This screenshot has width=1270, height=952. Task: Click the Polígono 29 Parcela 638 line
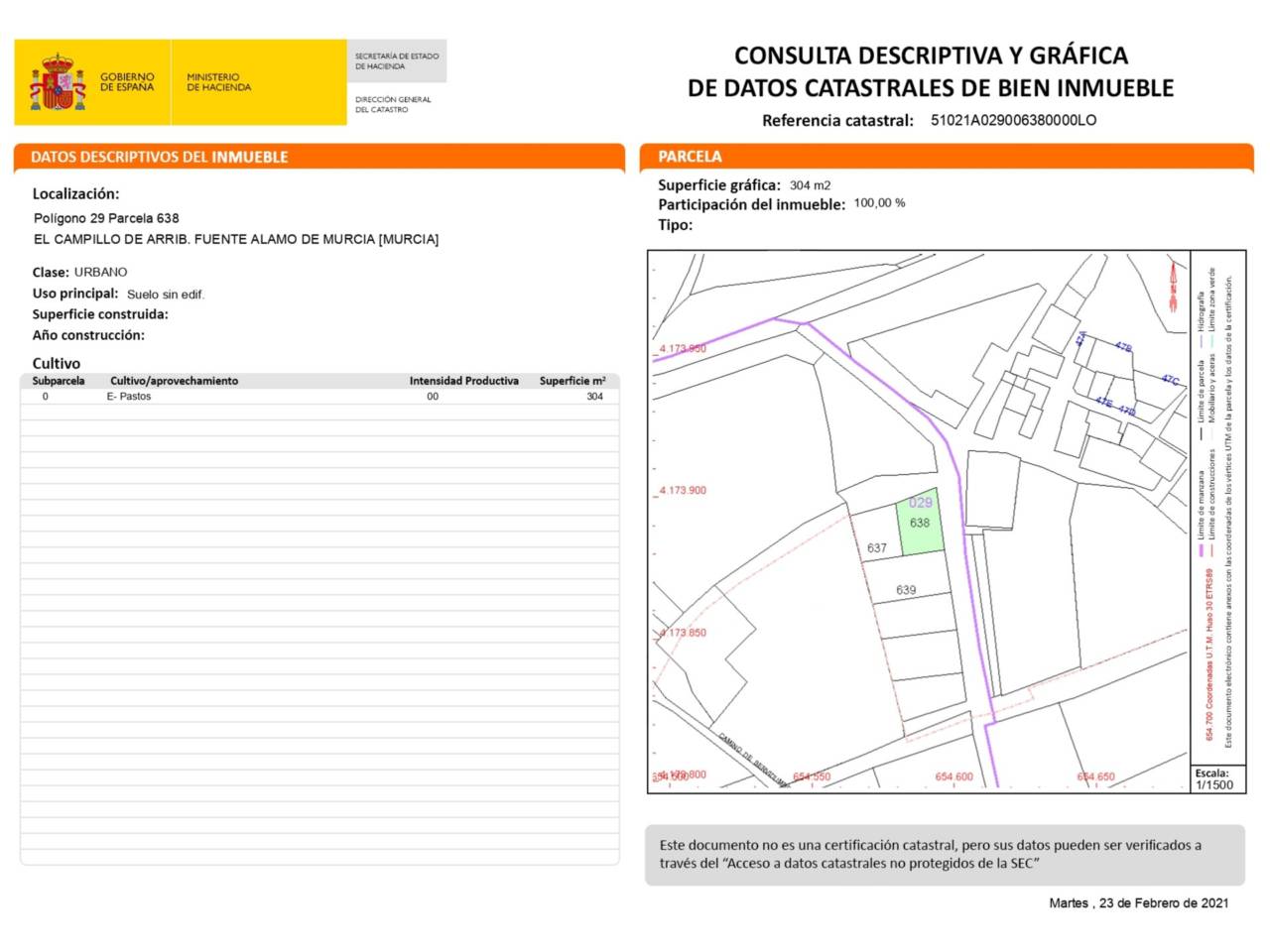(106, 218)
